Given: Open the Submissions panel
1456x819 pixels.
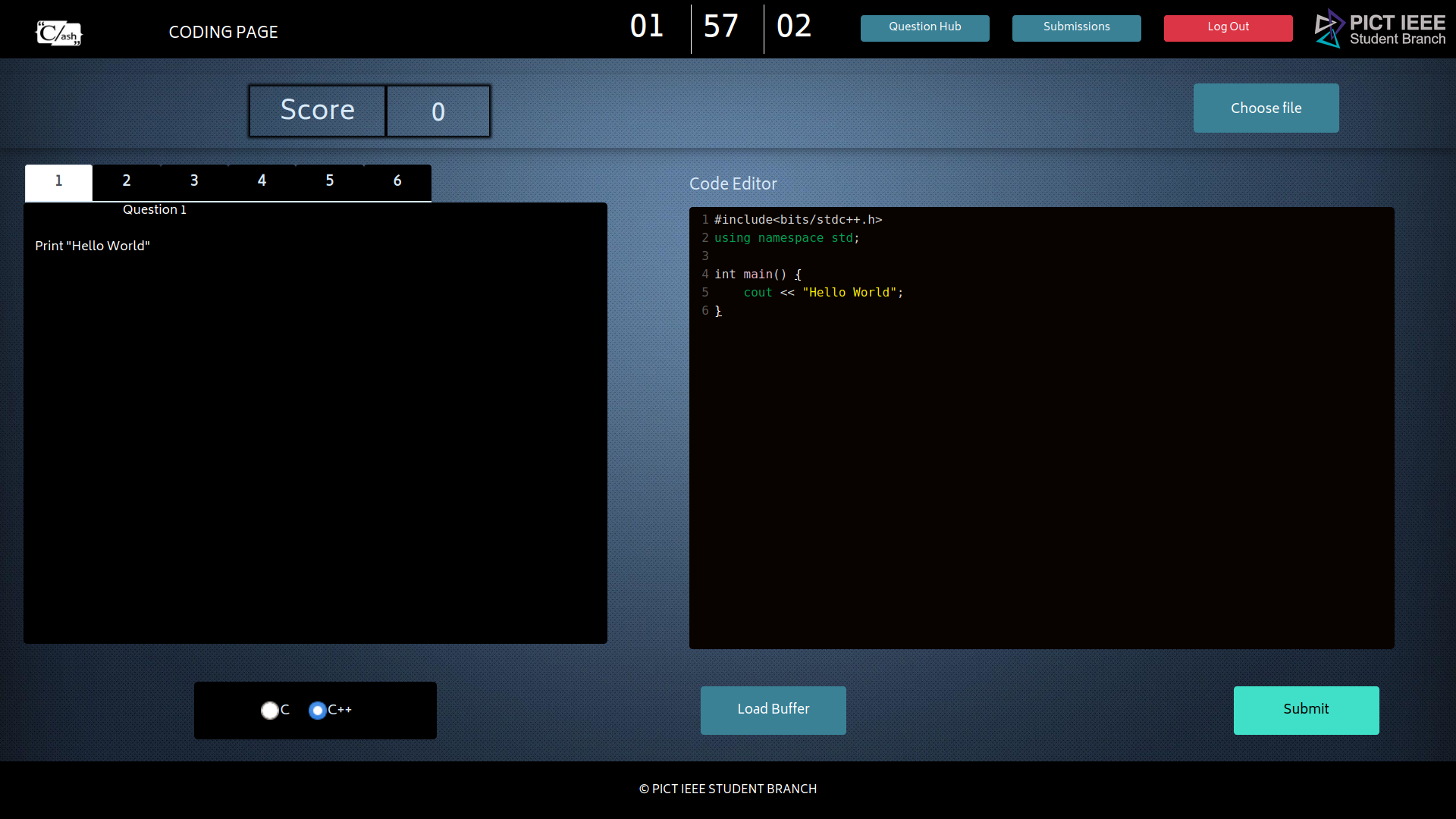Looking at the screenshot, I should coord(1076,27).
